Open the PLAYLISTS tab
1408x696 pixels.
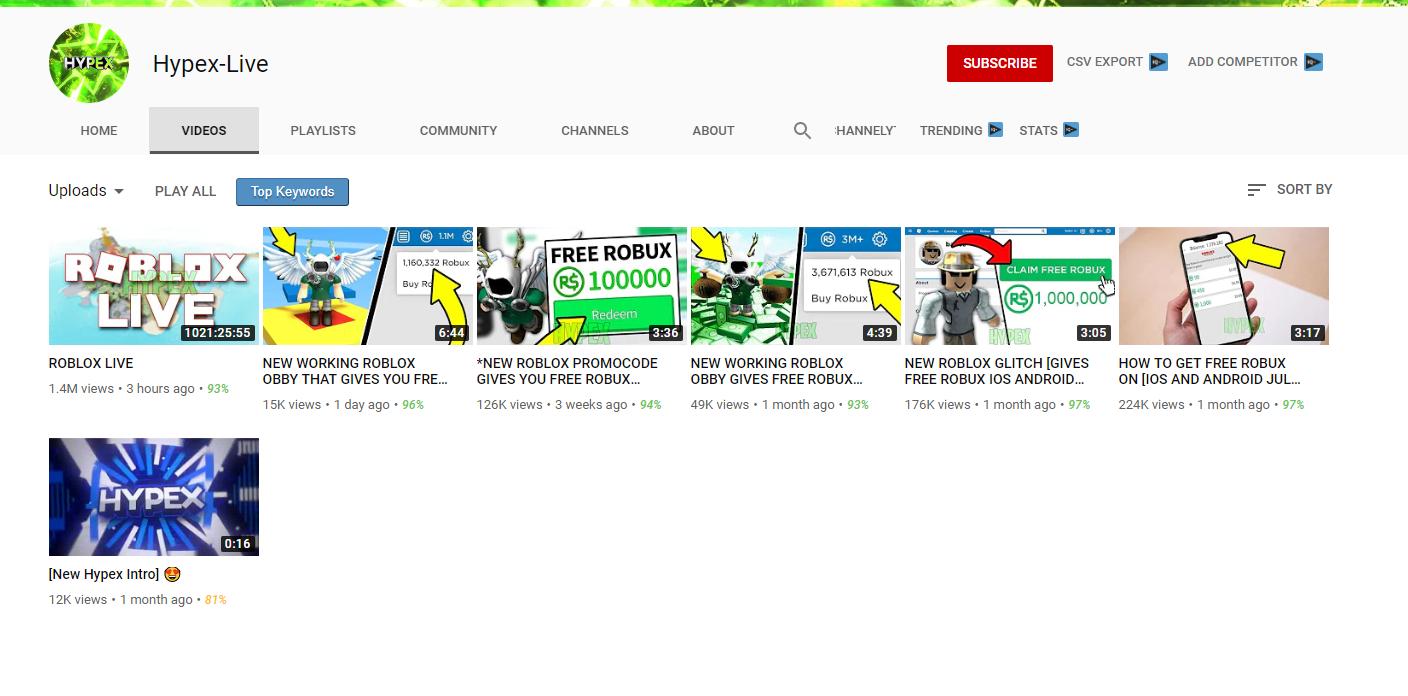pyautogui.click(x=323, y=130)
